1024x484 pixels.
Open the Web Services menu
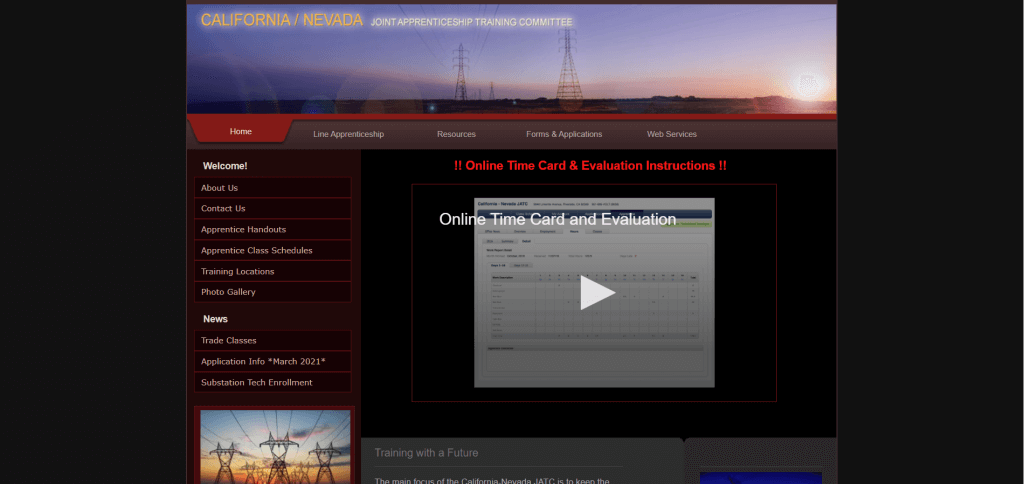[671, 134]
